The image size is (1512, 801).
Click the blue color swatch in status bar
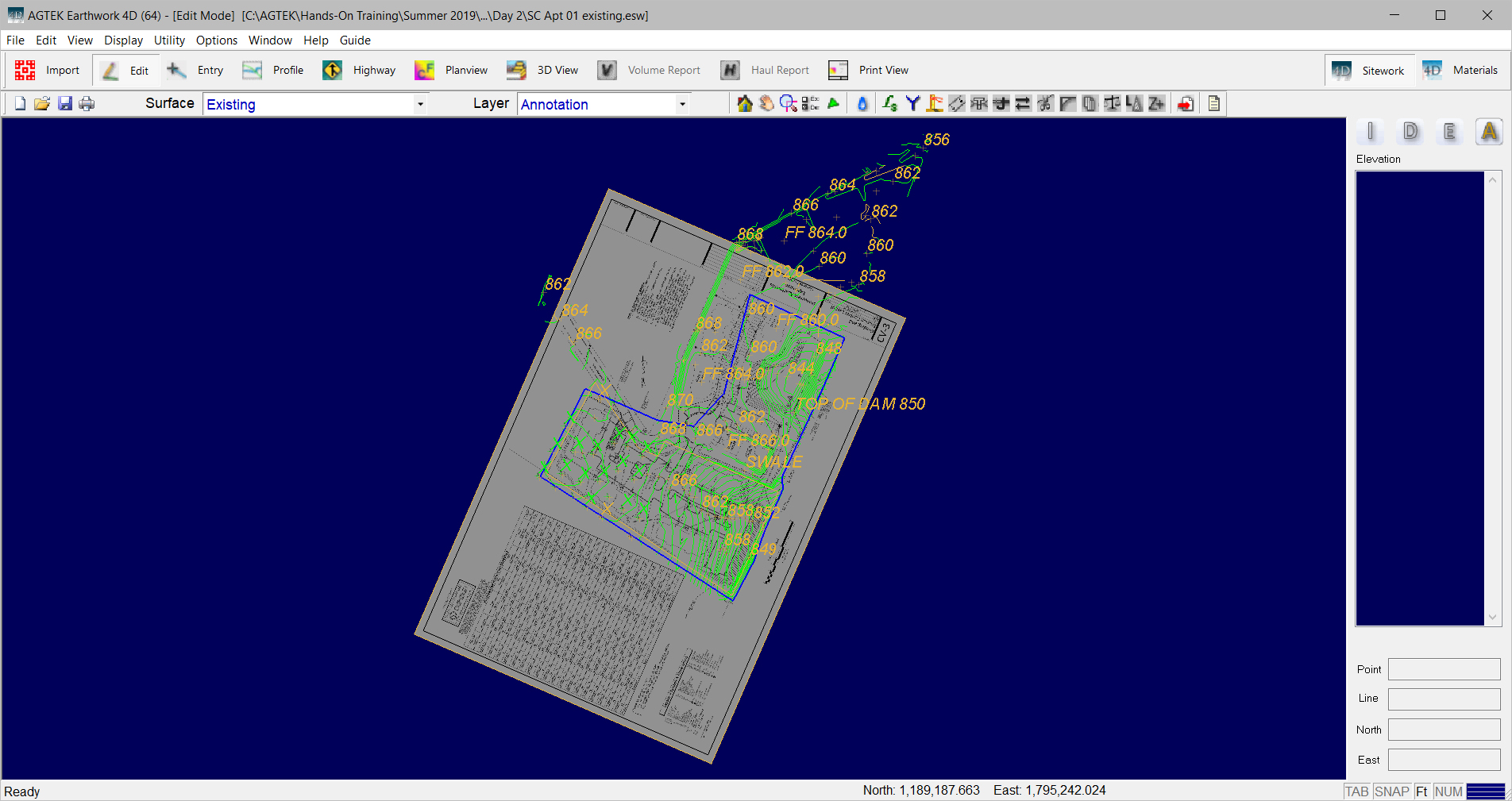(x=1485, y=791)
